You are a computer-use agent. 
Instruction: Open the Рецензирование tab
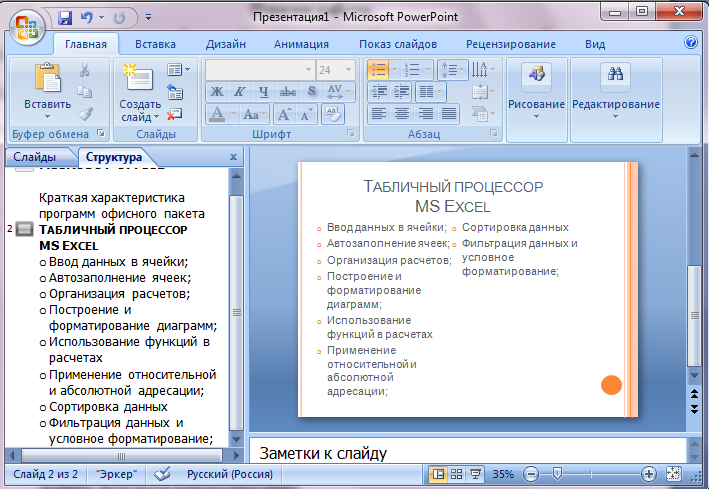[510, 44]
